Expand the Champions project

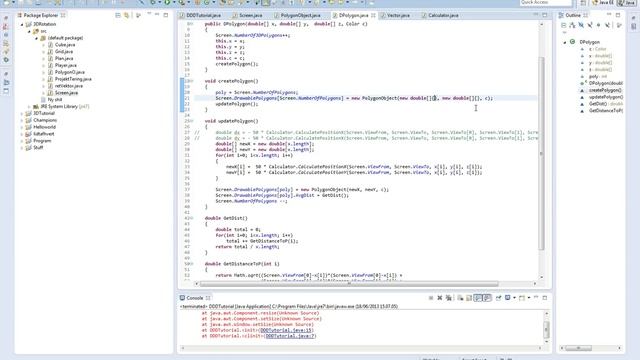pyautogui.click(x=22, y=120)
